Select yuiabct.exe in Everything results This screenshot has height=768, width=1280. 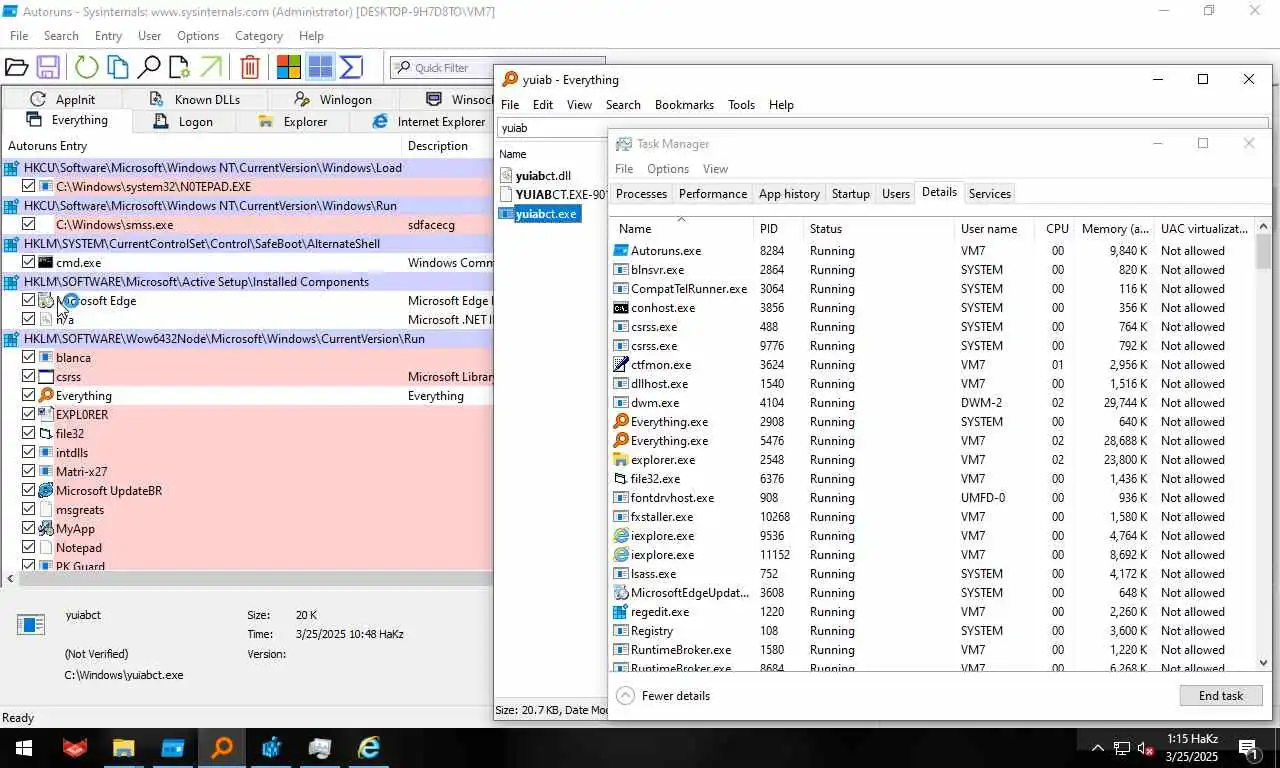pos(539,214)
